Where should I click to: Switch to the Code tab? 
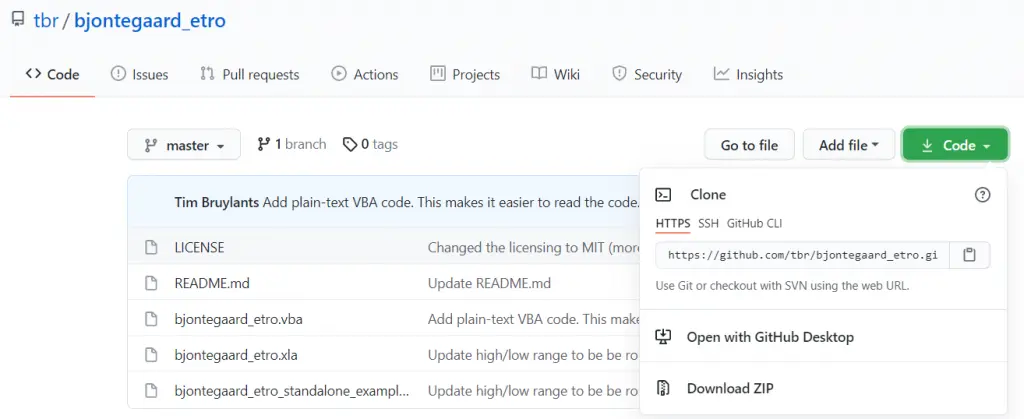(52, 74)
